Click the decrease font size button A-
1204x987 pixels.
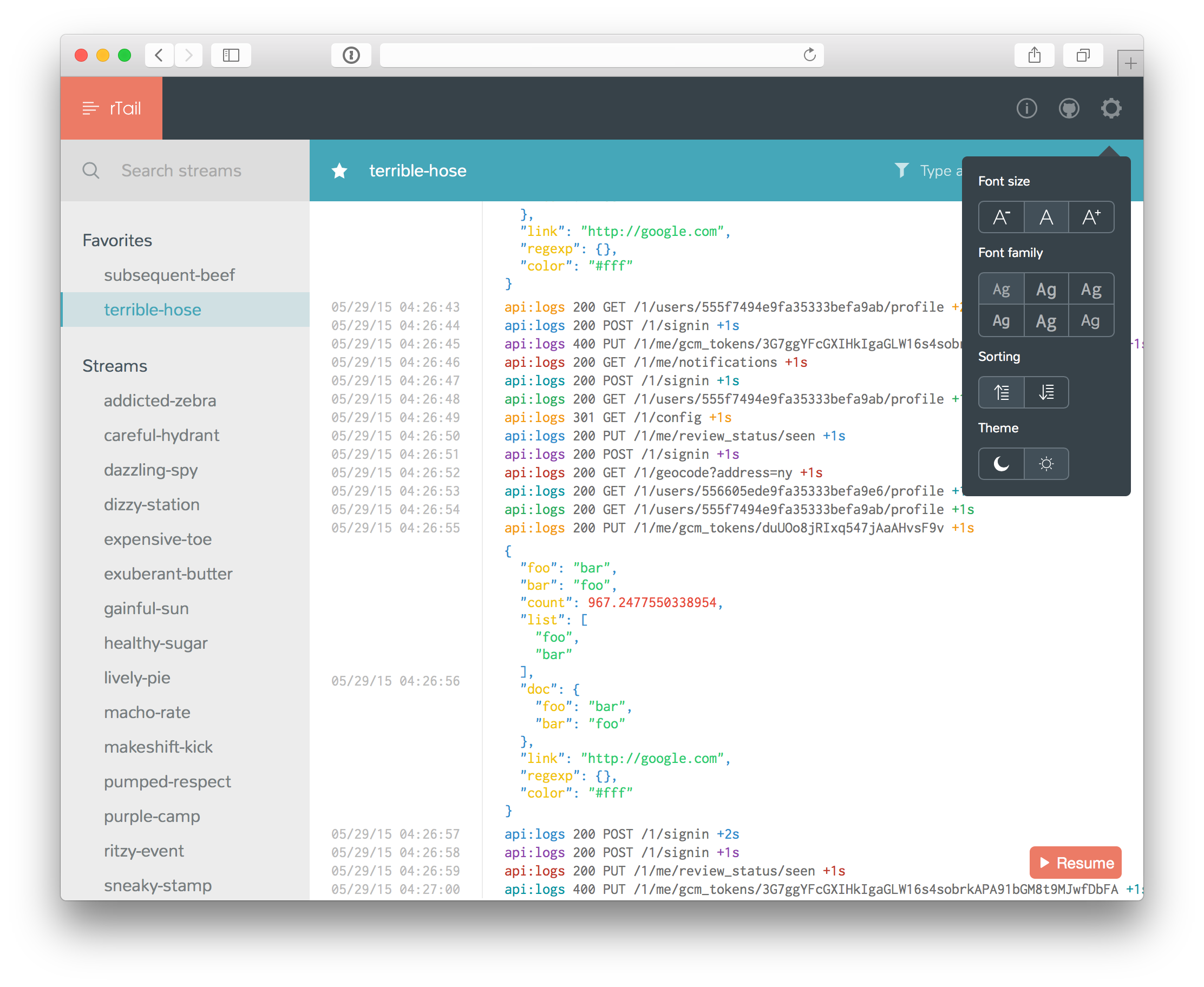click(x=1001, y=217)
